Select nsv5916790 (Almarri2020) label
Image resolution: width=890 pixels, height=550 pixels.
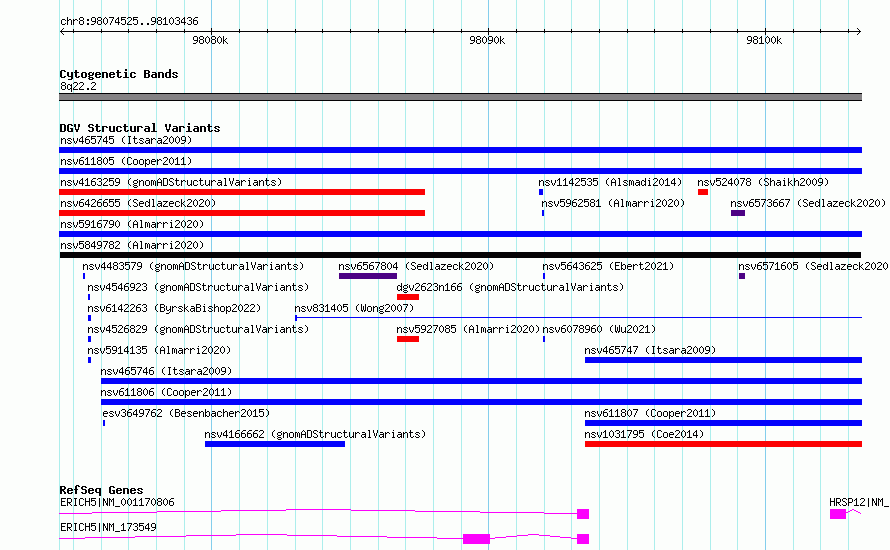132,224
